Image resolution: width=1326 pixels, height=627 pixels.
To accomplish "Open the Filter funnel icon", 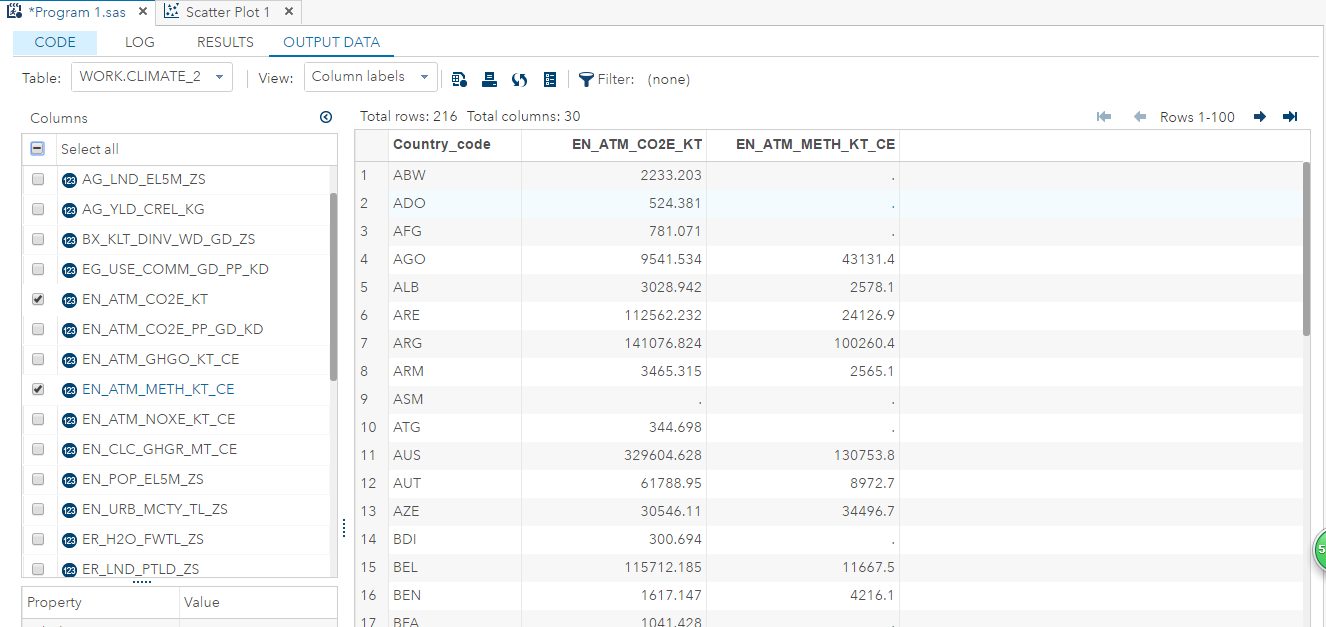I will pos(586,79).
